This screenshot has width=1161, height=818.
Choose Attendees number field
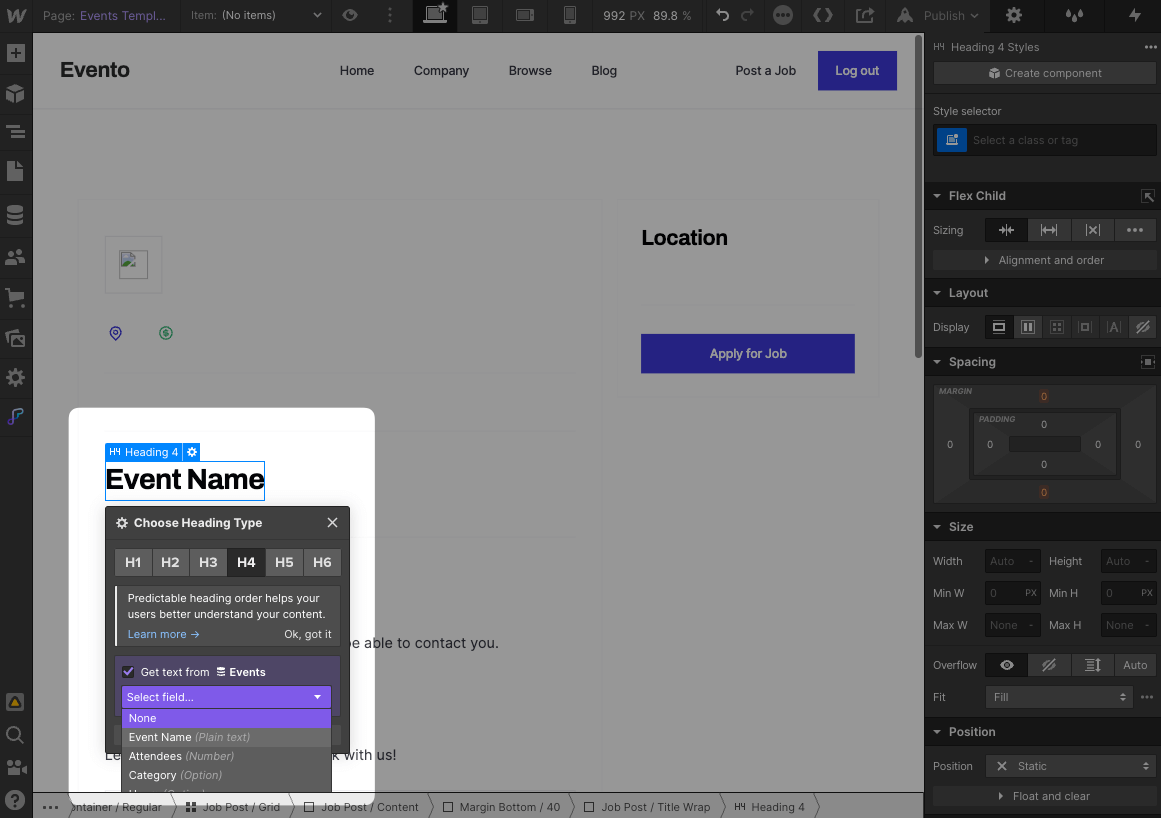pyautogui.click(x=226, y=756)
